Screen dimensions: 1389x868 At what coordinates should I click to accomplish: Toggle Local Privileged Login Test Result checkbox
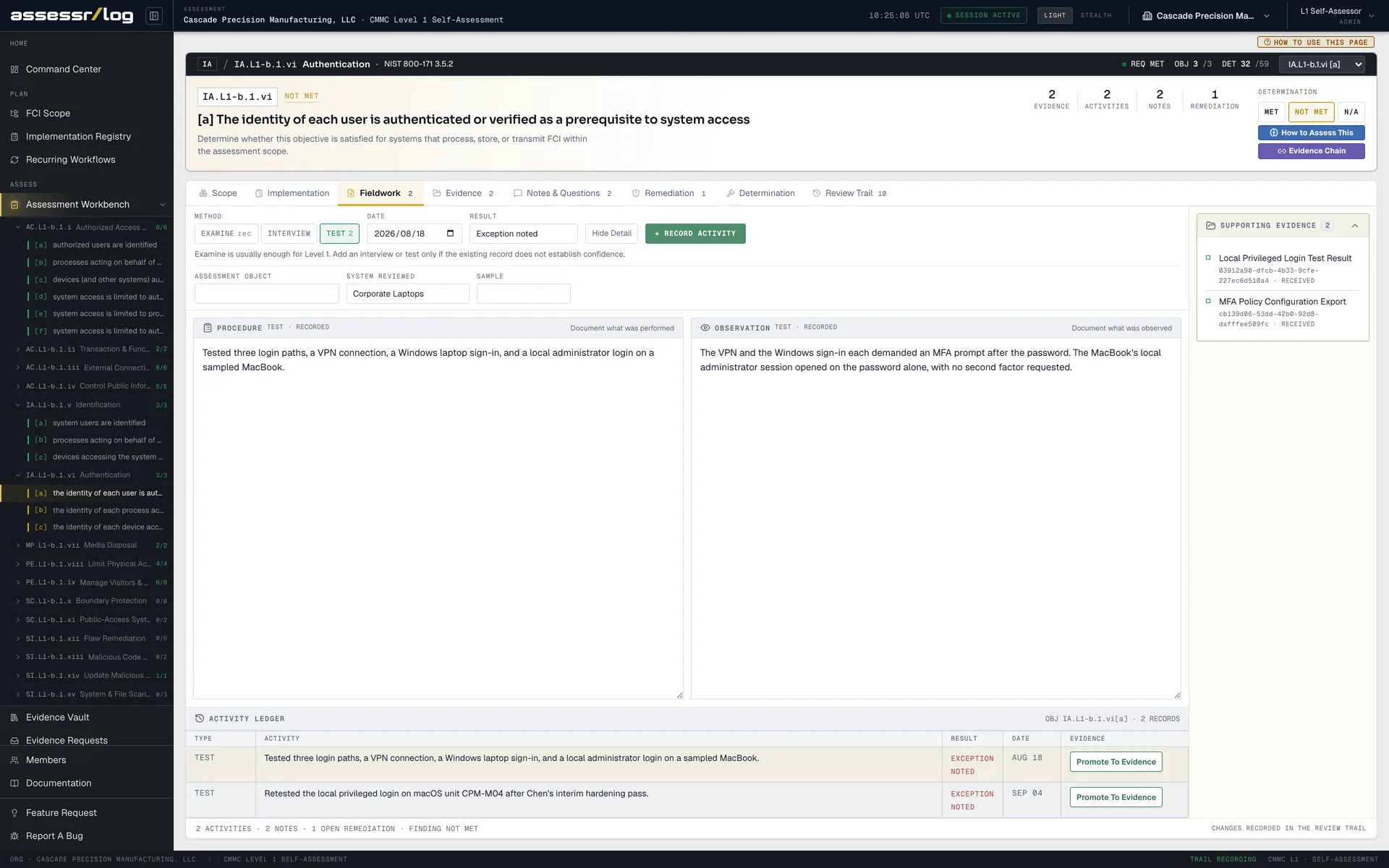(x=1208, y=258)
